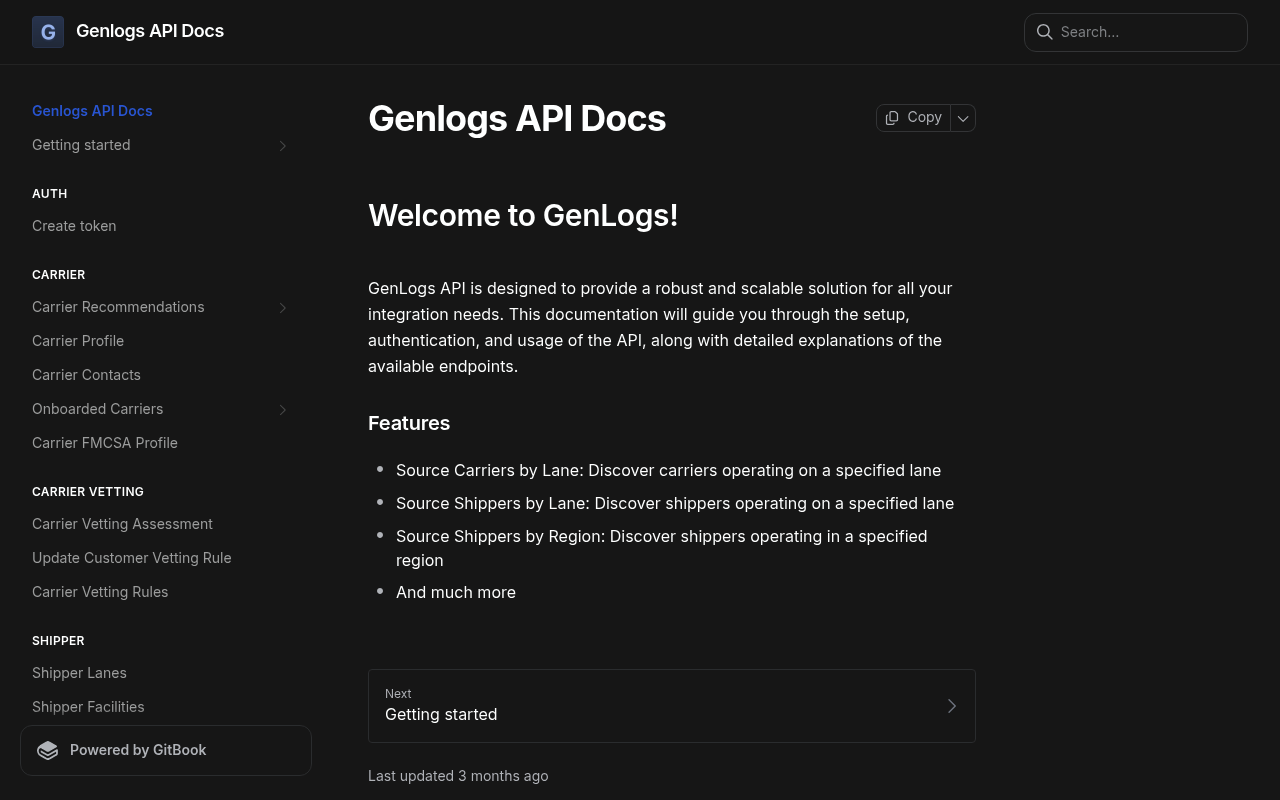Click the Copy icon in Copy button
Screen dimensions: 1280x800
click(x=892, y=118)
